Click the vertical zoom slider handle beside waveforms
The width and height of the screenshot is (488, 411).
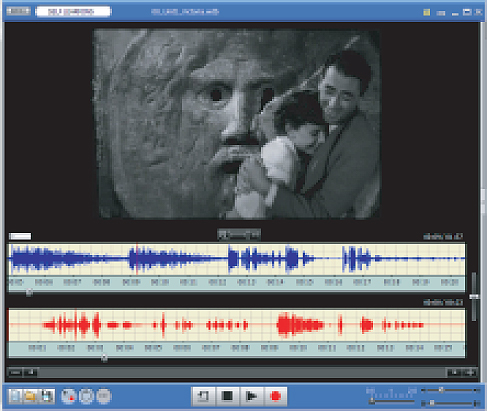pos(474,296)
